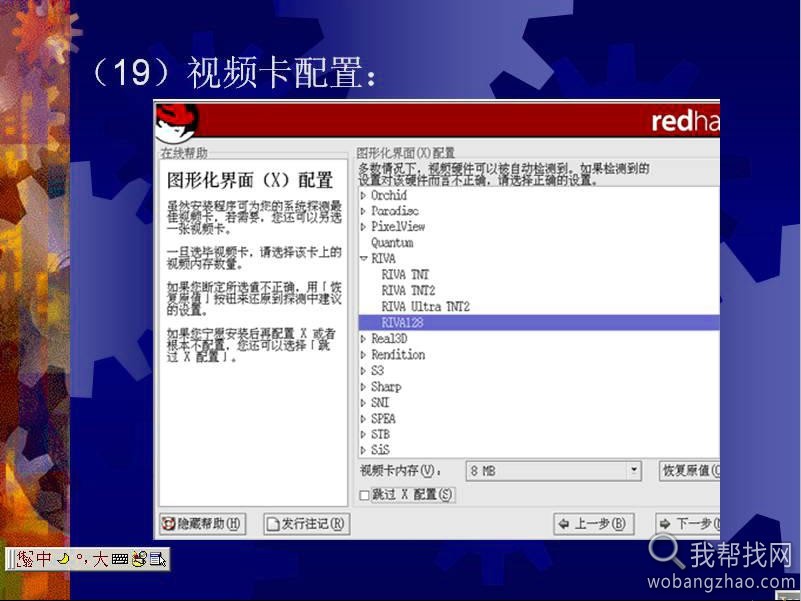Click the half-moon half-width toggle icon
The height and width of the screenshot is (601, 801).
(63, 559)
